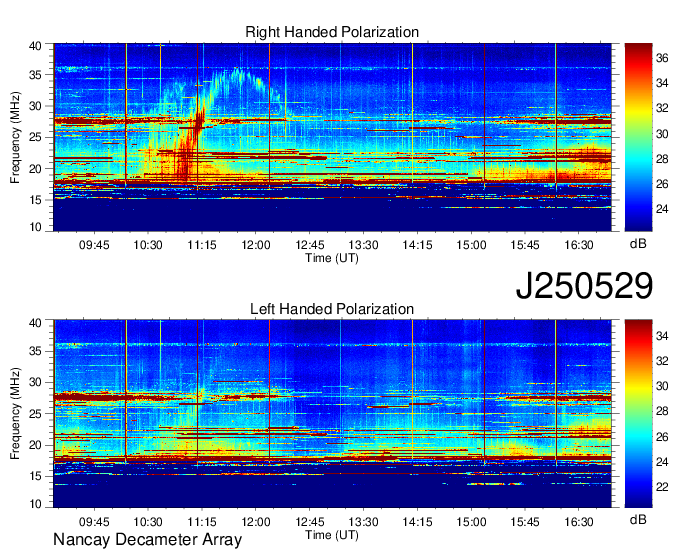Click the 30 MHz tick of Left Handed plot

(35, 382)
